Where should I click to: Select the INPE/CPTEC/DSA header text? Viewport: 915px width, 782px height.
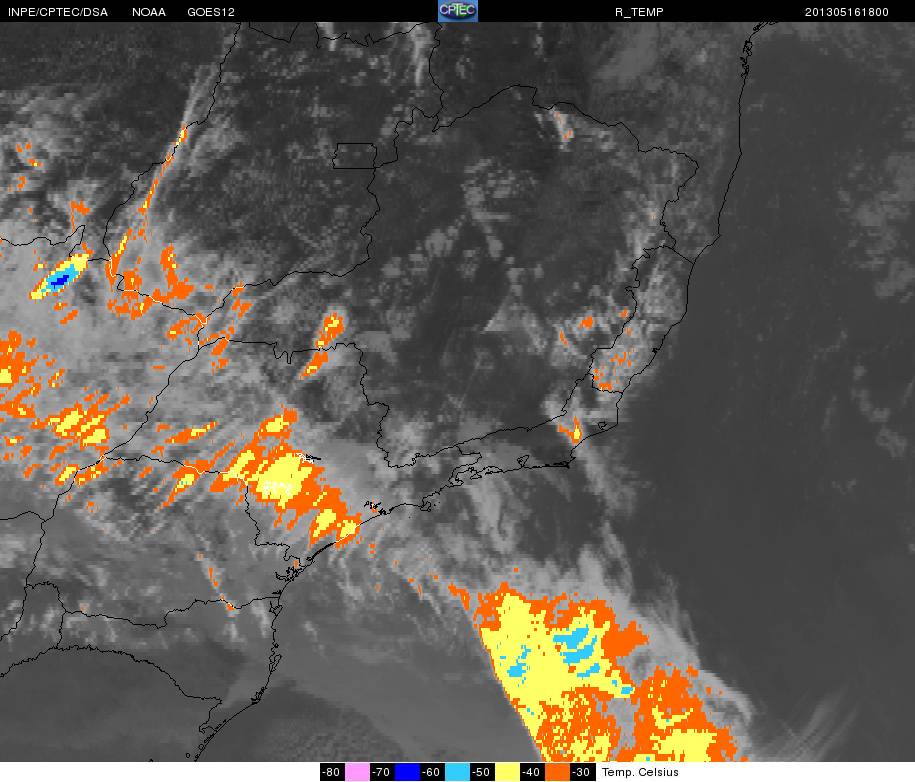point(58,12)
